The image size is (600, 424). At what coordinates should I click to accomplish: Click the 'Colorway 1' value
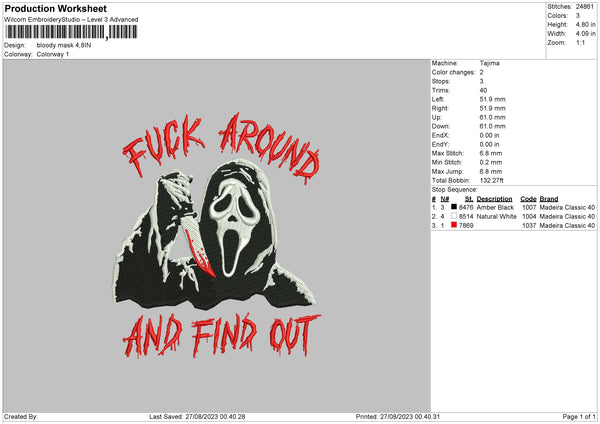click(53, 54)
